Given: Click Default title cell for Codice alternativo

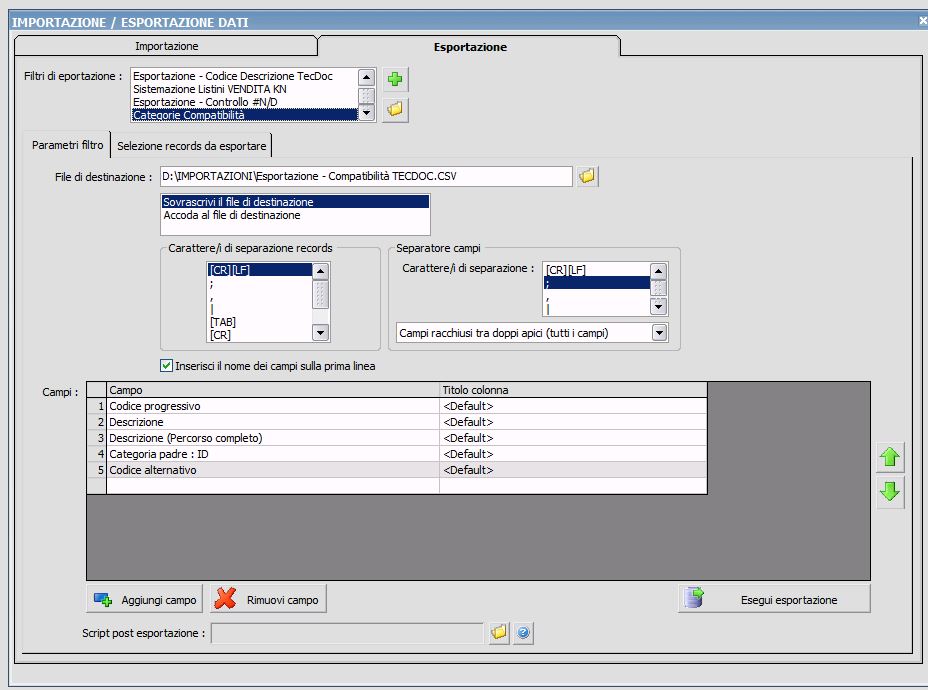Looking at the screenshot, I should point(573,470).
